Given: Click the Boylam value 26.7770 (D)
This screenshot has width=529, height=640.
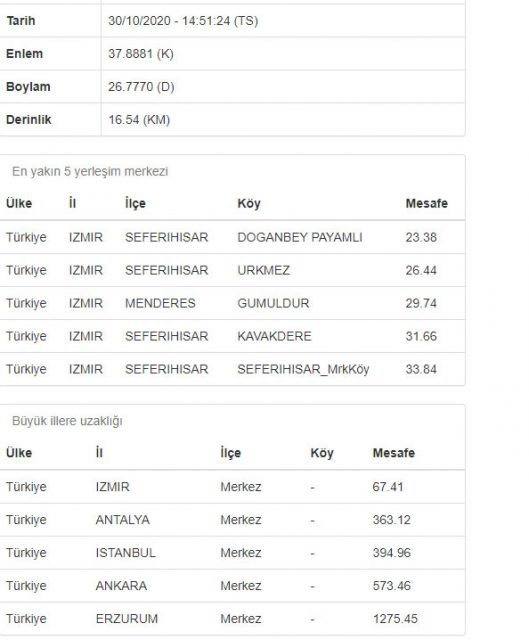Looking at the screenshot, I should 141,87.
